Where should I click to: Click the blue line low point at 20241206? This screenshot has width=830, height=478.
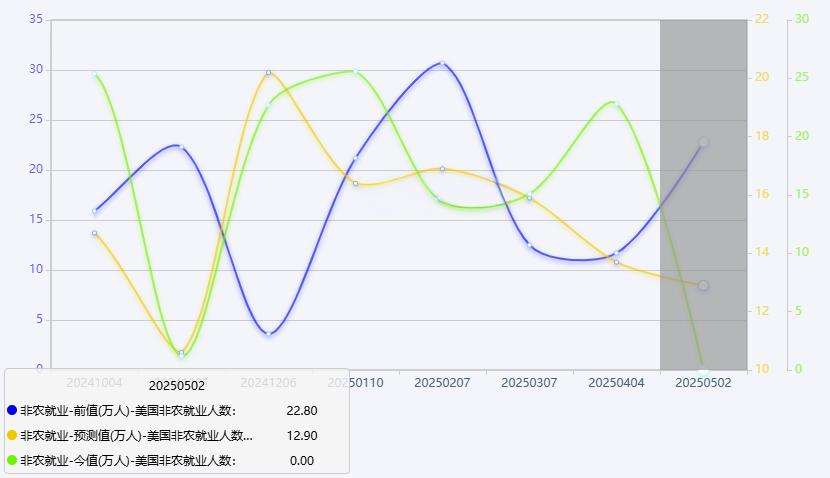pyautogui.click(x=268, y=333)
